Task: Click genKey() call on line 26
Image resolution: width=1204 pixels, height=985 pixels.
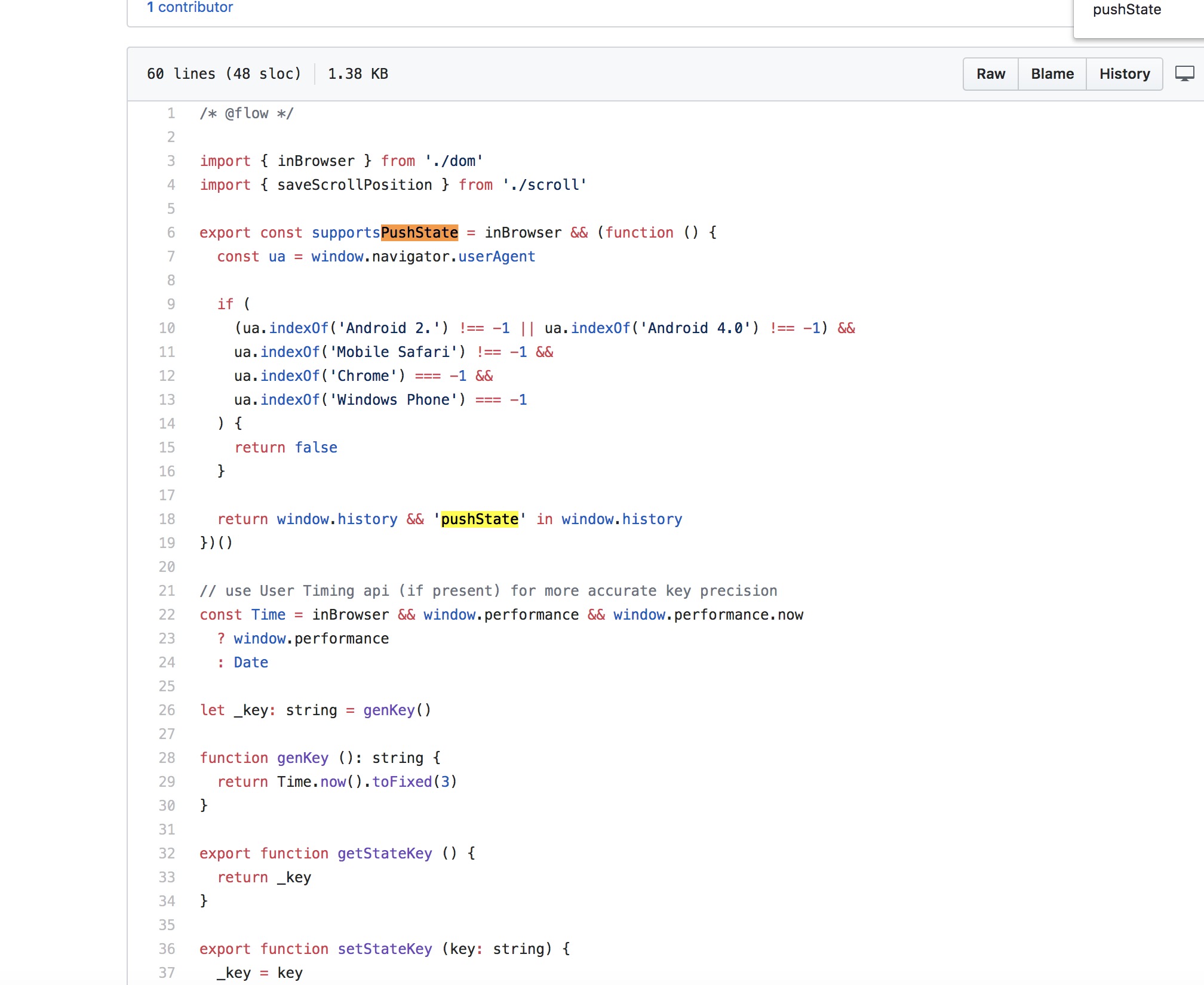Action: 397,710
